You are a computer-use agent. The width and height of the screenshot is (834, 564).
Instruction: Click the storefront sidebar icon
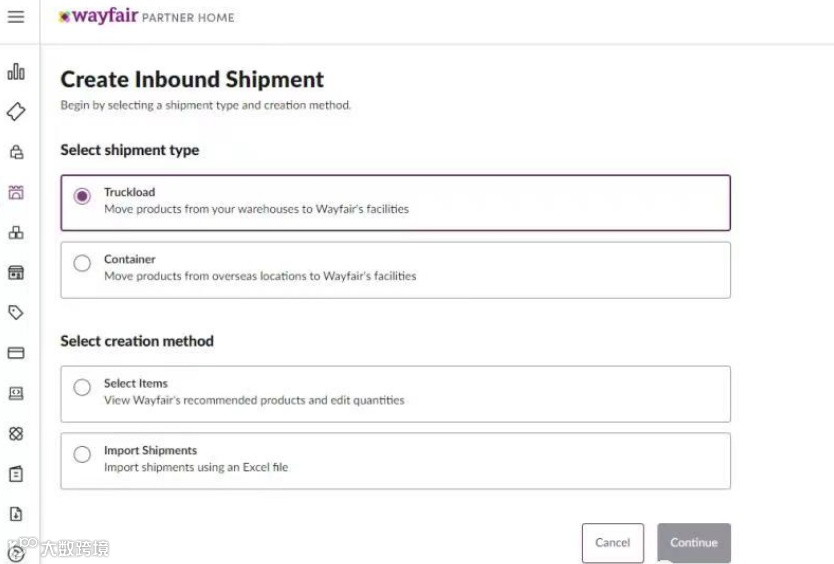point(16,273)
